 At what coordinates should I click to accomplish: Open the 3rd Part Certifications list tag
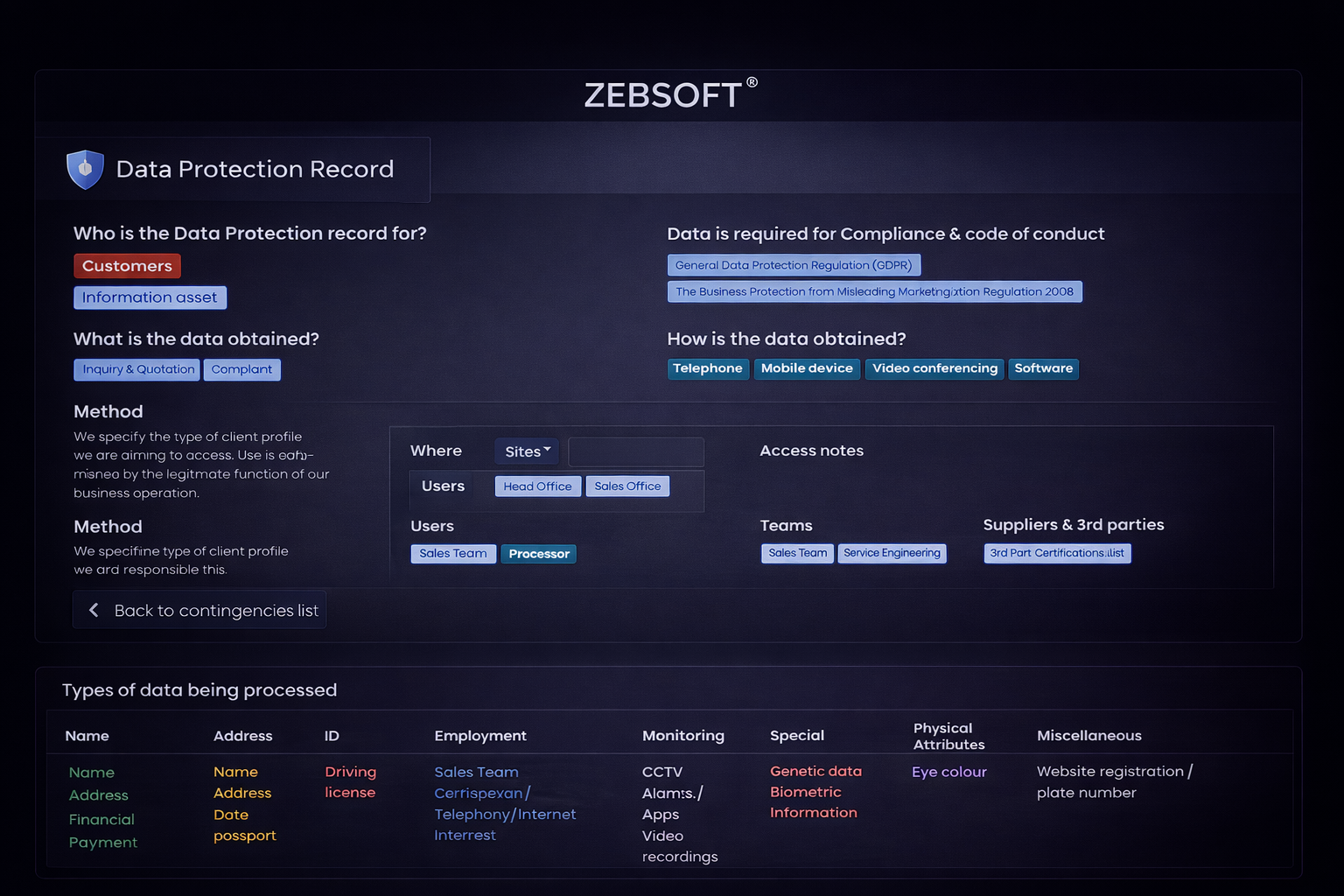pos(1057,553)
